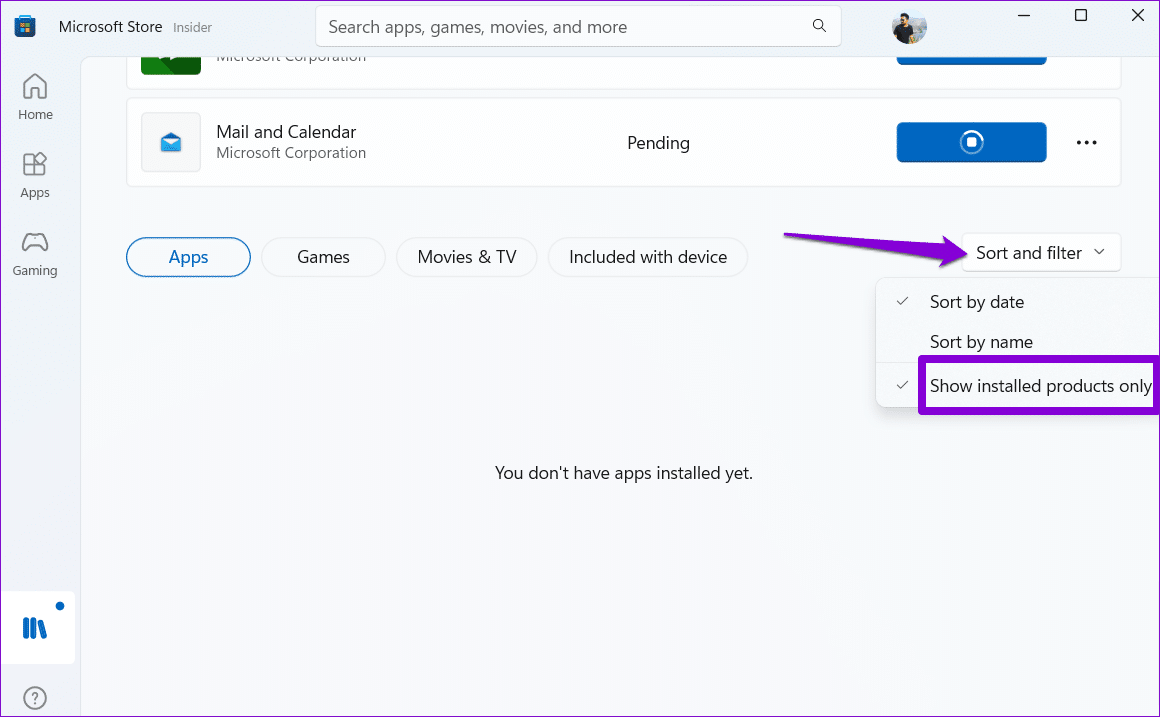Select the Apps filter tab
The image size is (1160, 717).
pyautogui.click(x=189, y=257)
